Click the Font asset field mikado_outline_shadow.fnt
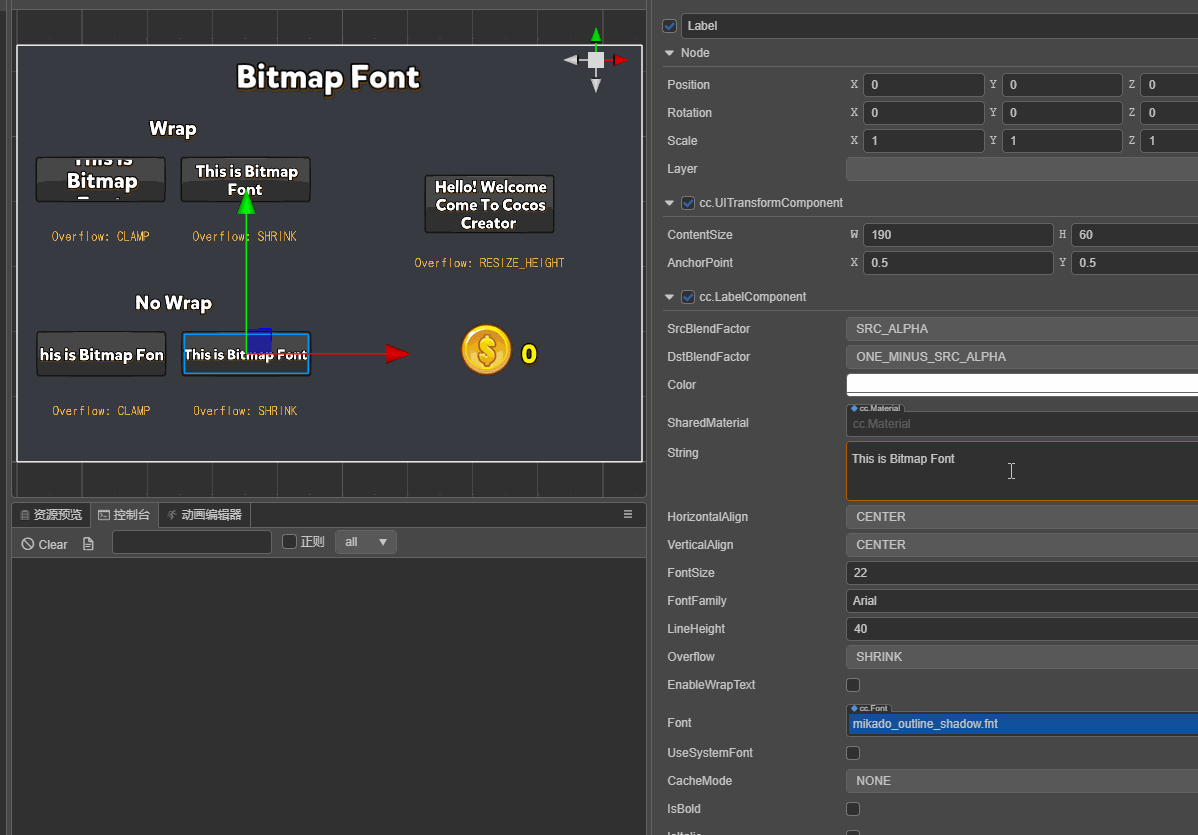Image resolution: width=1198 pixels, height=835 pixels. coord(1022,723)
